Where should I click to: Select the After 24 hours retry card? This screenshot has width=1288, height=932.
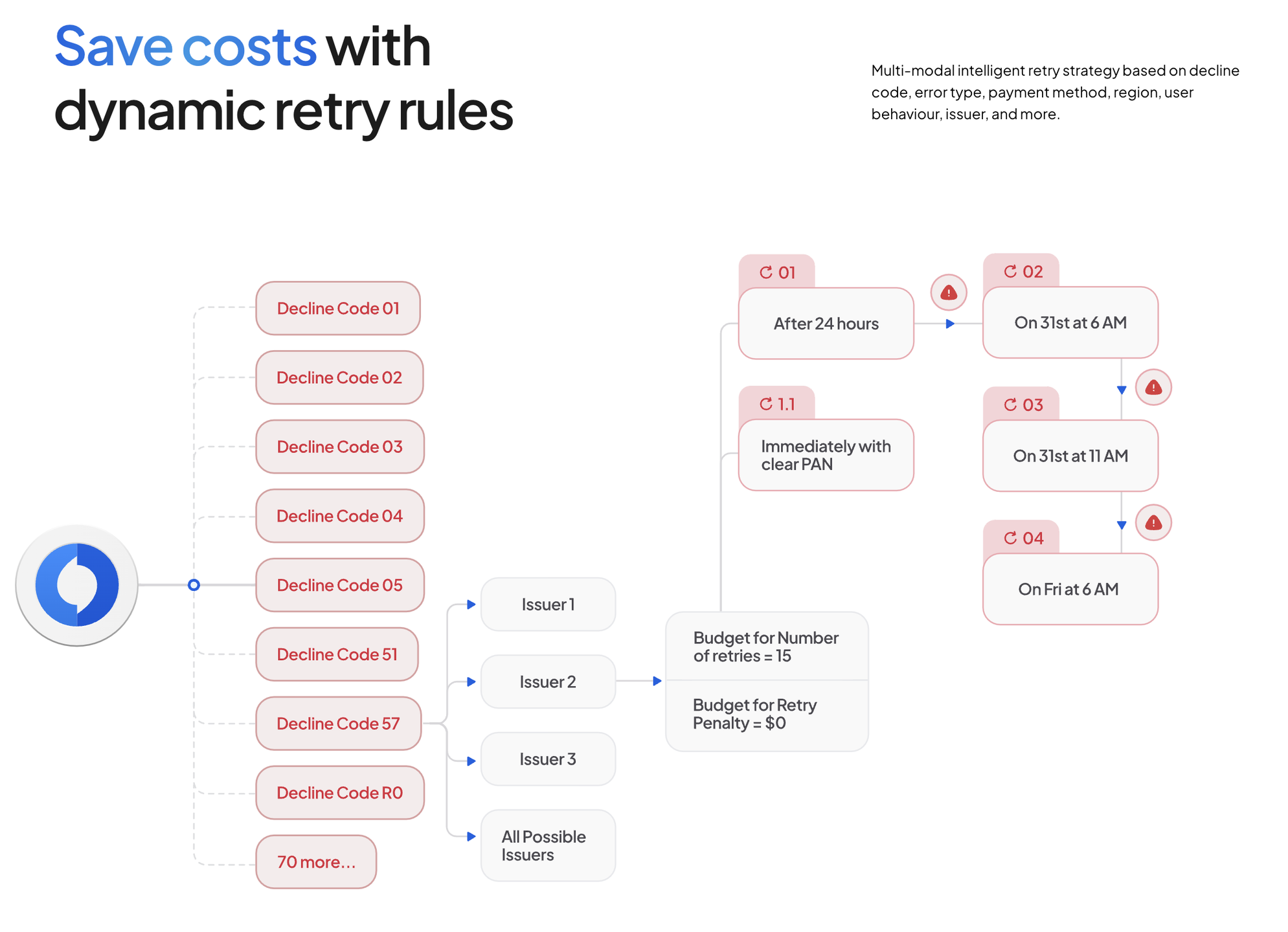pos(826,323)
